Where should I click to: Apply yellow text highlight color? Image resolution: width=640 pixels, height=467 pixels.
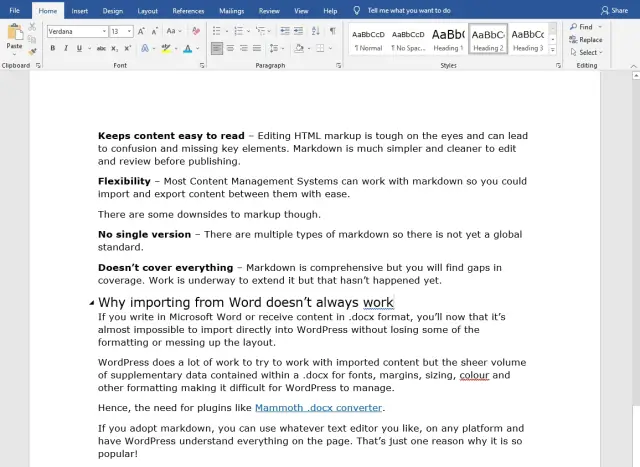[x=166, y=49]
